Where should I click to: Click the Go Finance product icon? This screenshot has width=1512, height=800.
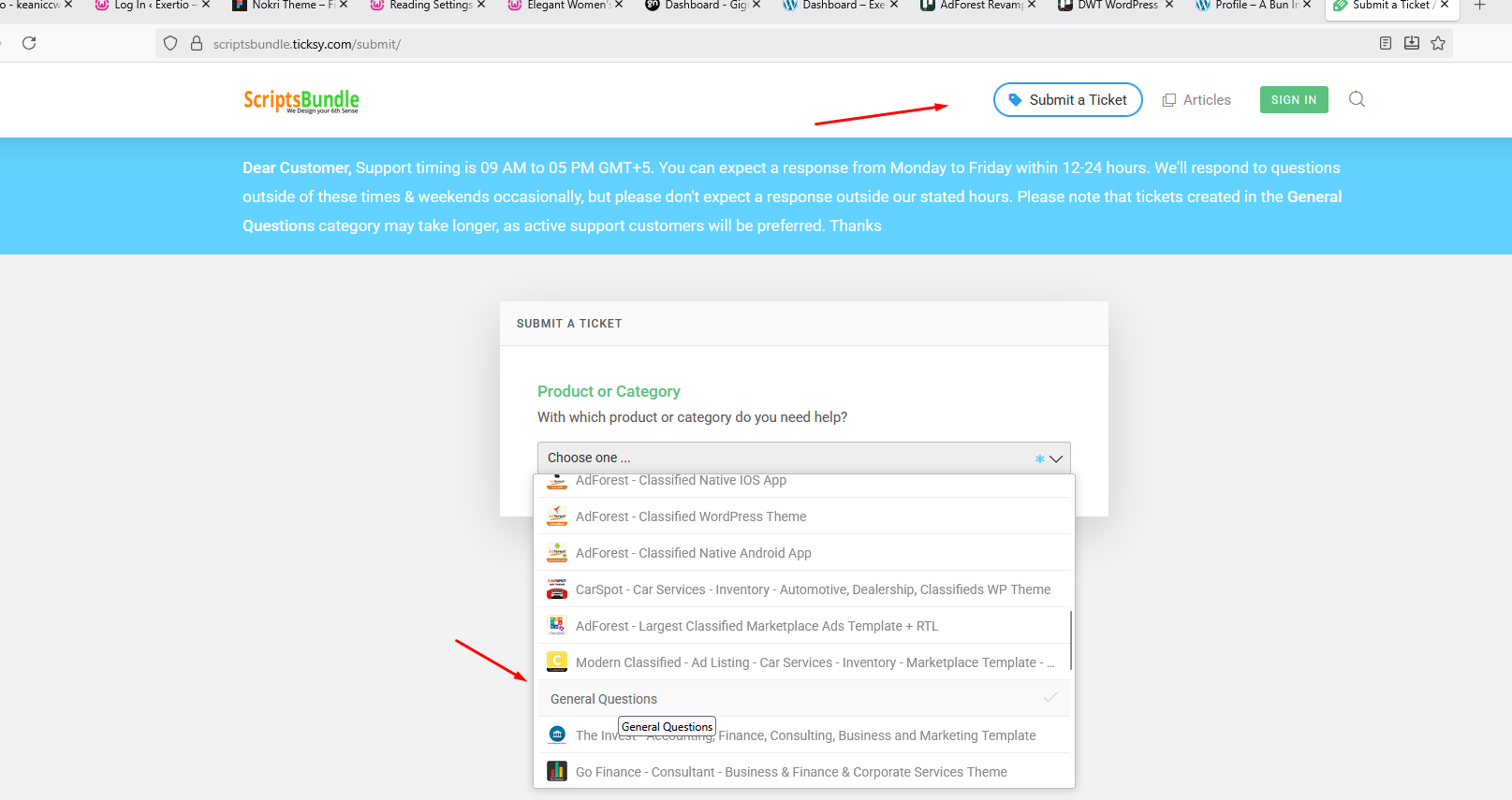point(557,771)
